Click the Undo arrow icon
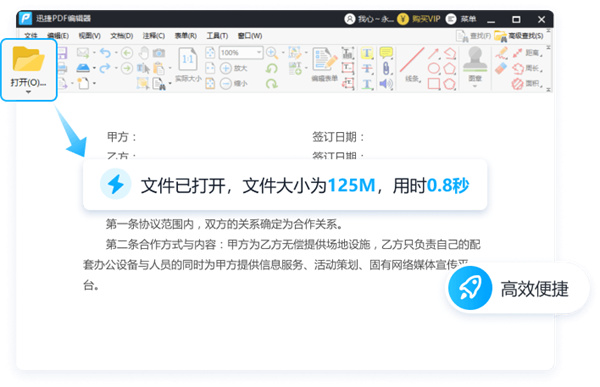This screenshot has height=387, width=600. (105, 52)
